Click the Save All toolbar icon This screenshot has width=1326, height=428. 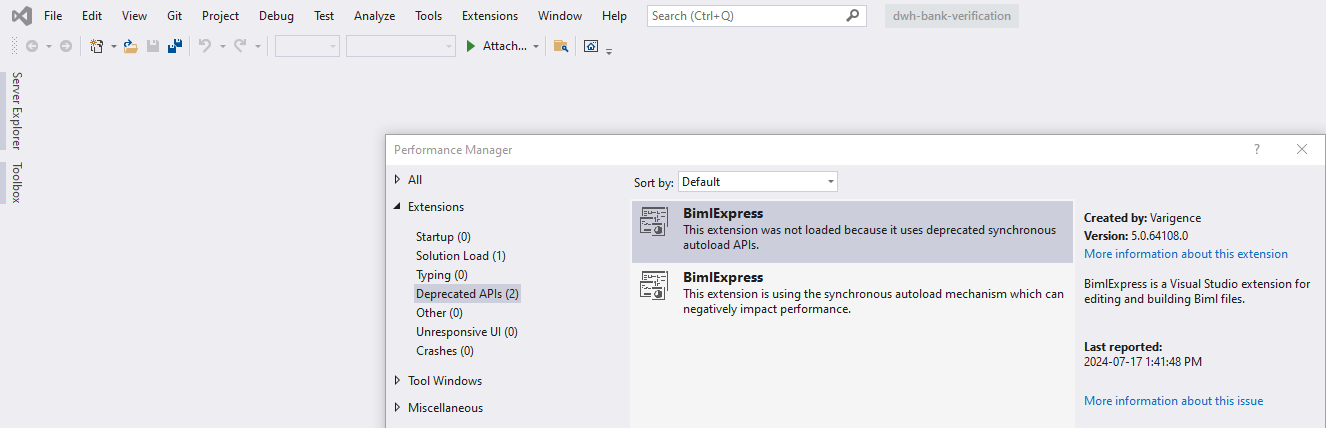tap(174, 46)
